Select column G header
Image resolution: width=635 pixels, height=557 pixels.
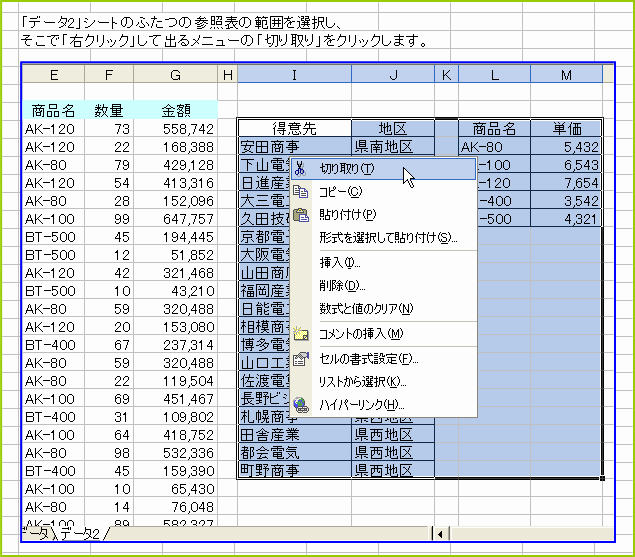pos(175,74)
